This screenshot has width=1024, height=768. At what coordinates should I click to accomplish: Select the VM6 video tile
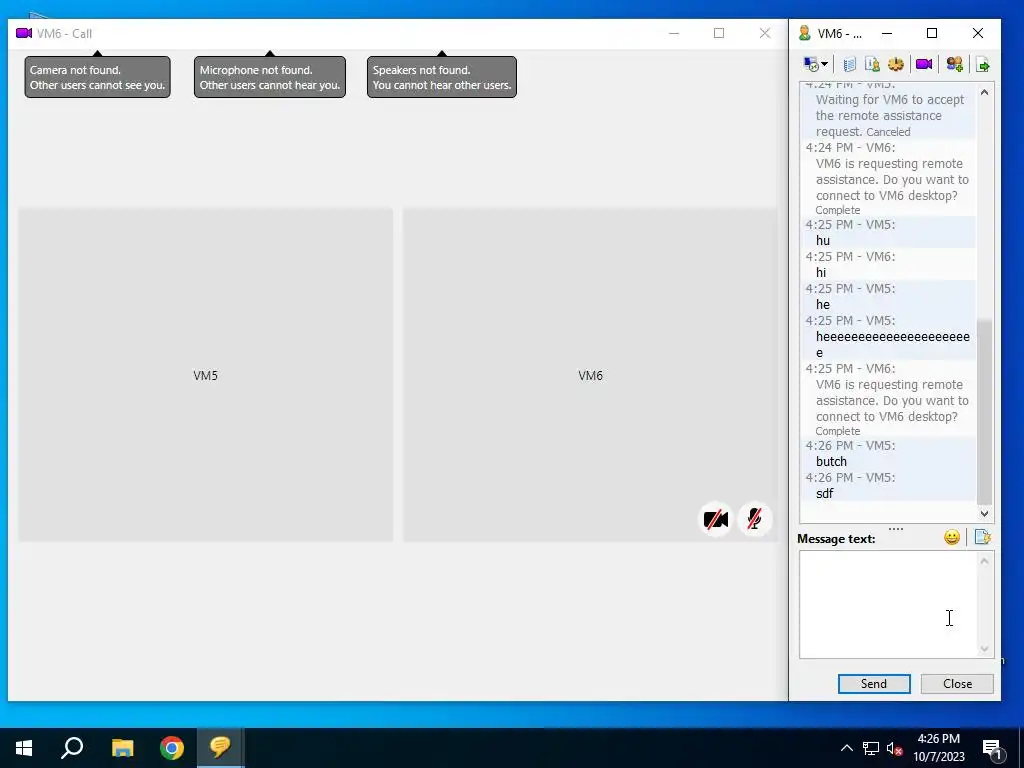coord(590,375)
